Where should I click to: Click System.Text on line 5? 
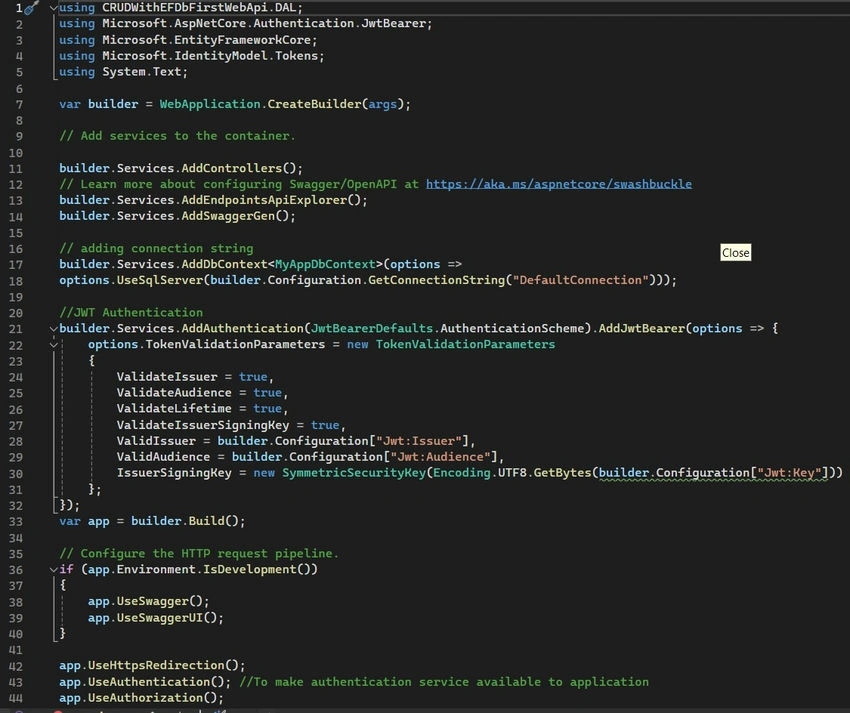pyautogui.click(x=141, y=72)
